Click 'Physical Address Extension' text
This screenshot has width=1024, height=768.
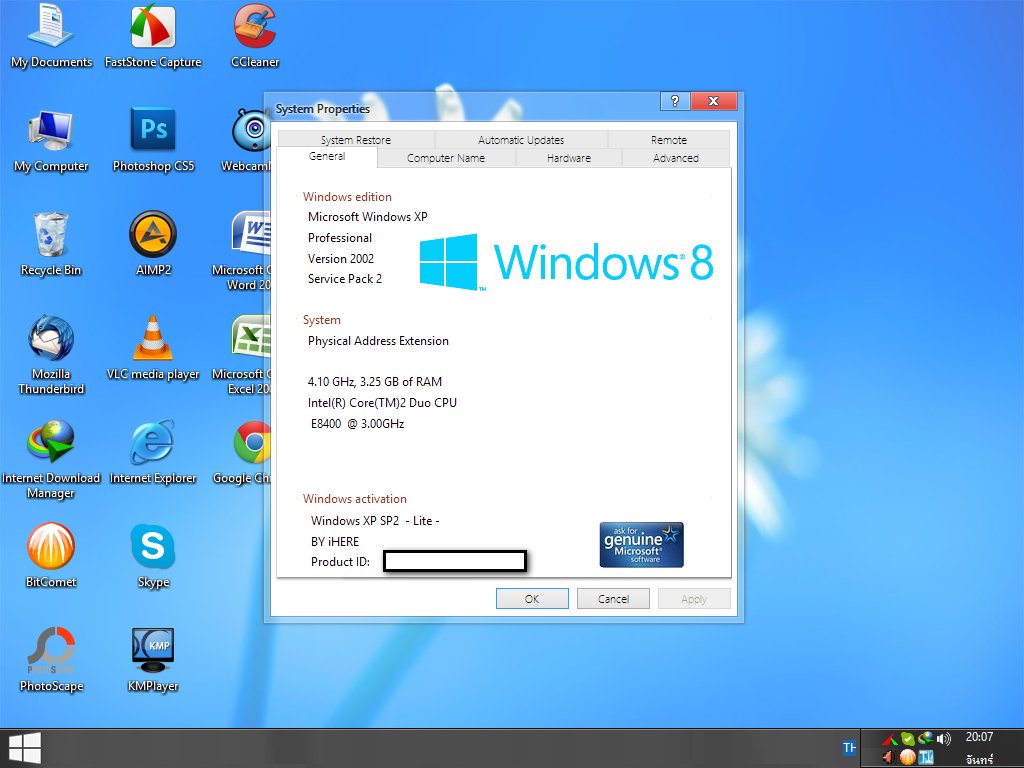click(x=378, y=341)
